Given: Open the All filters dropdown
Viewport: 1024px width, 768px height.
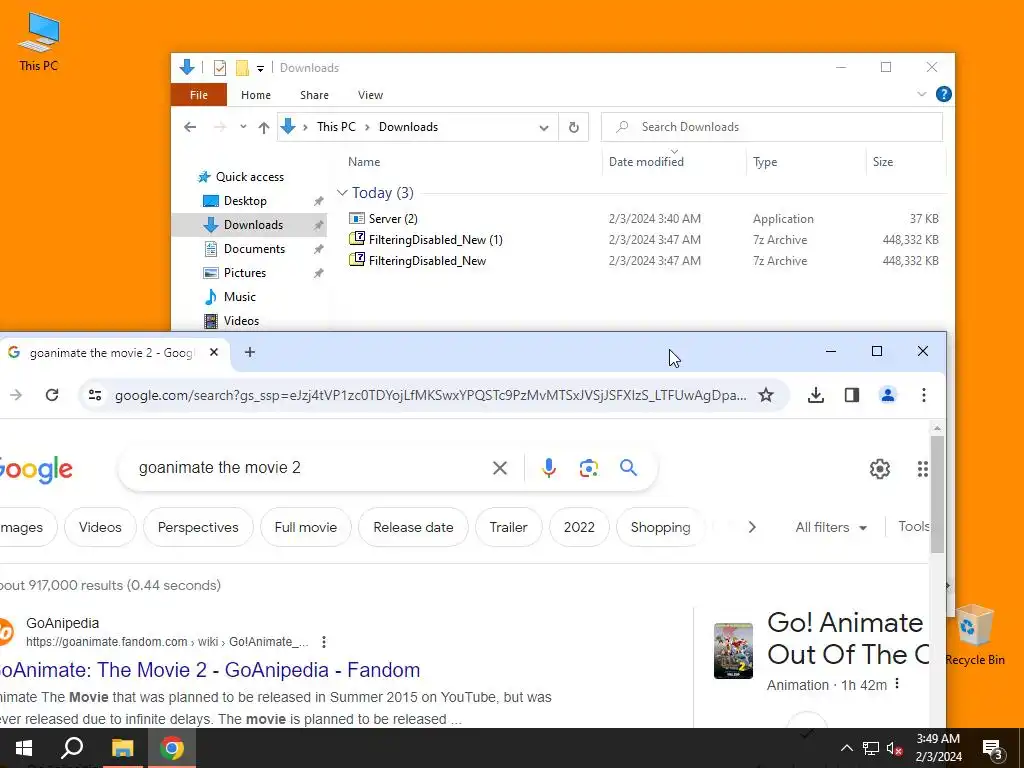Looking at the screenshot, I should pos(831,527).
